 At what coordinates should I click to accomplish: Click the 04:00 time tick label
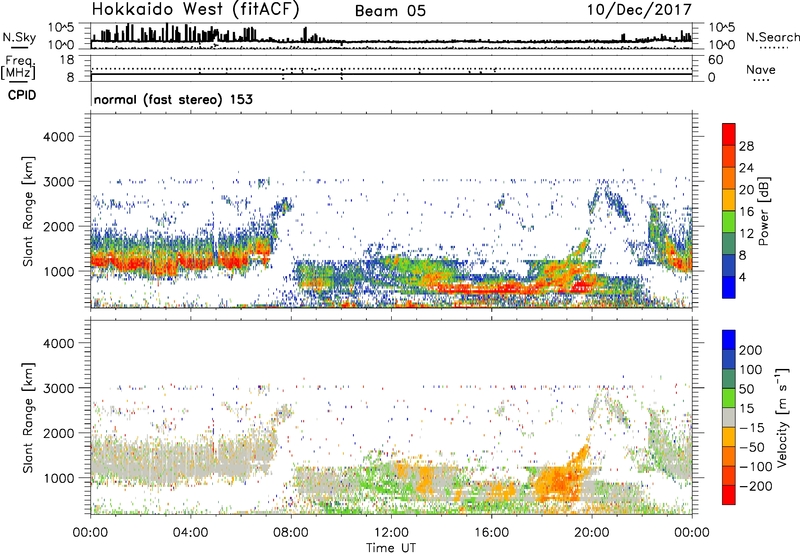click(191, 533)
